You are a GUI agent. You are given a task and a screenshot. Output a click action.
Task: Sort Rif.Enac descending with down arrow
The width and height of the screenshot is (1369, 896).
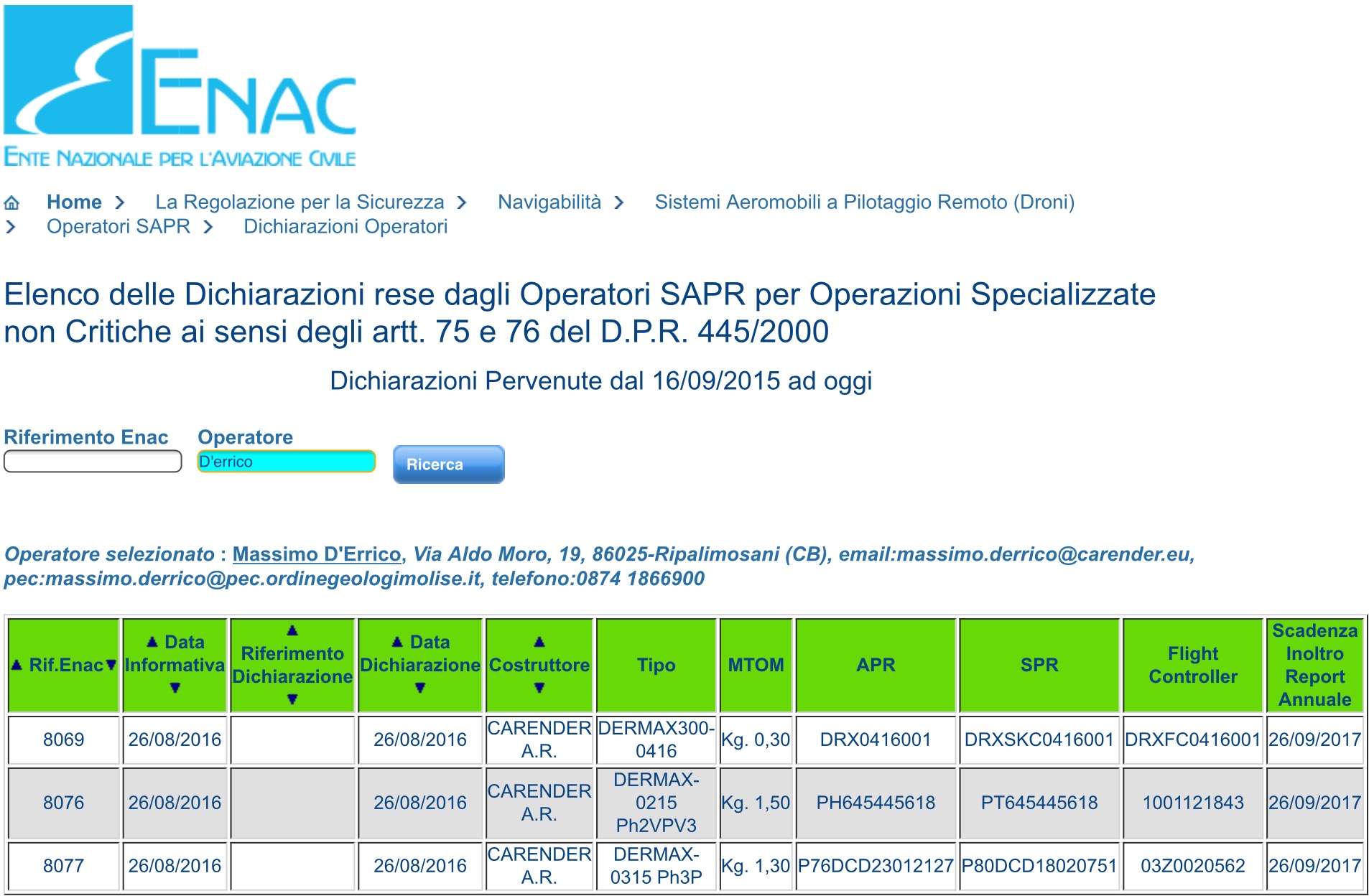pyautogui.click(x=111, y=666)
